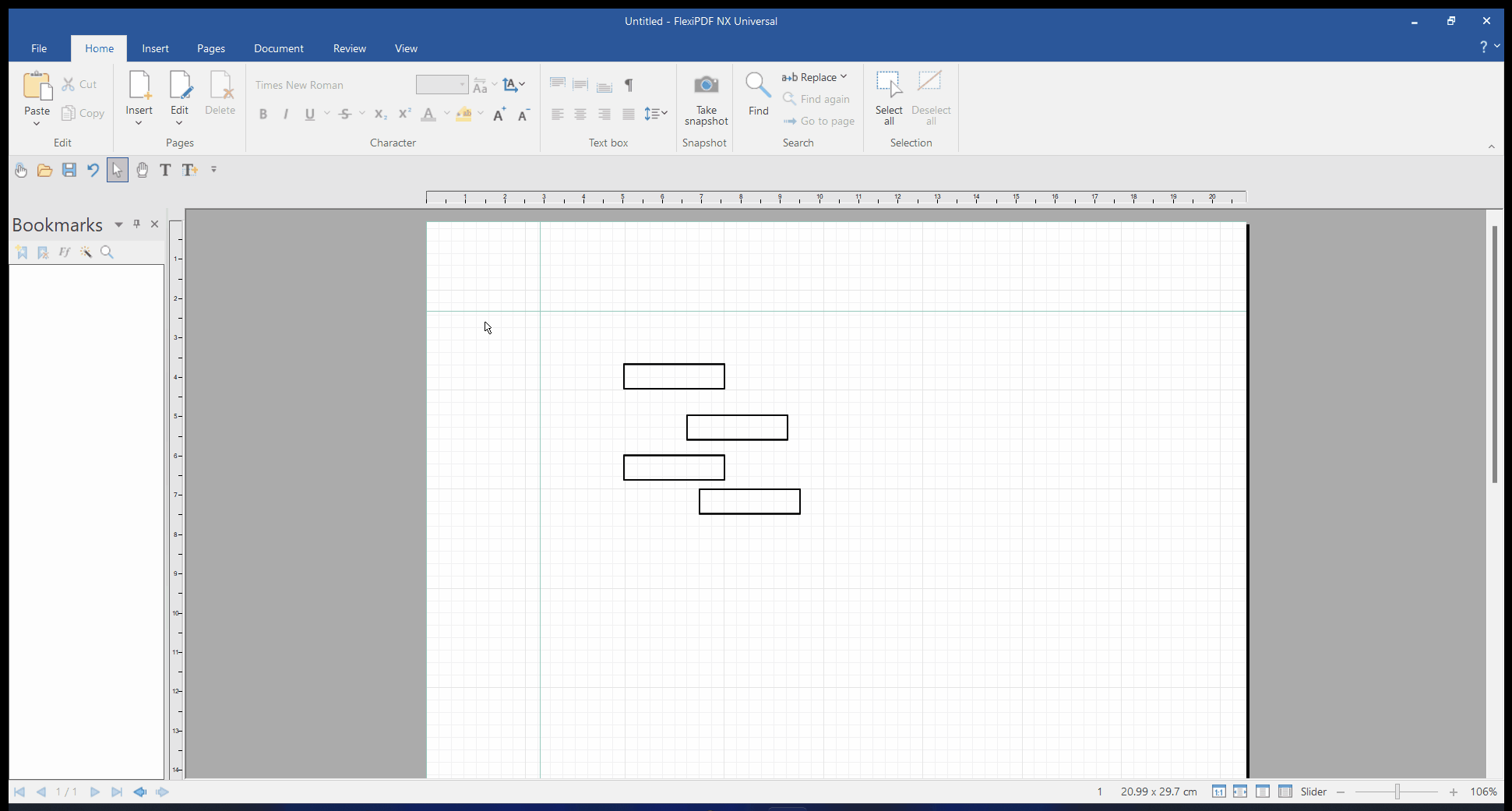Toggle justify text alignment

(629, 115)
